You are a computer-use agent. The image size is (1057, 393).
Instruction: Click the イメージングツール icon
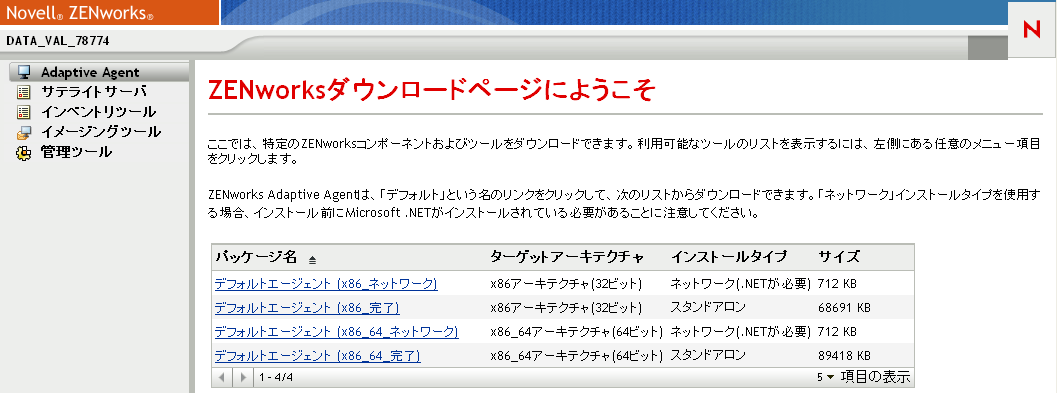click(x=24, y=132)
